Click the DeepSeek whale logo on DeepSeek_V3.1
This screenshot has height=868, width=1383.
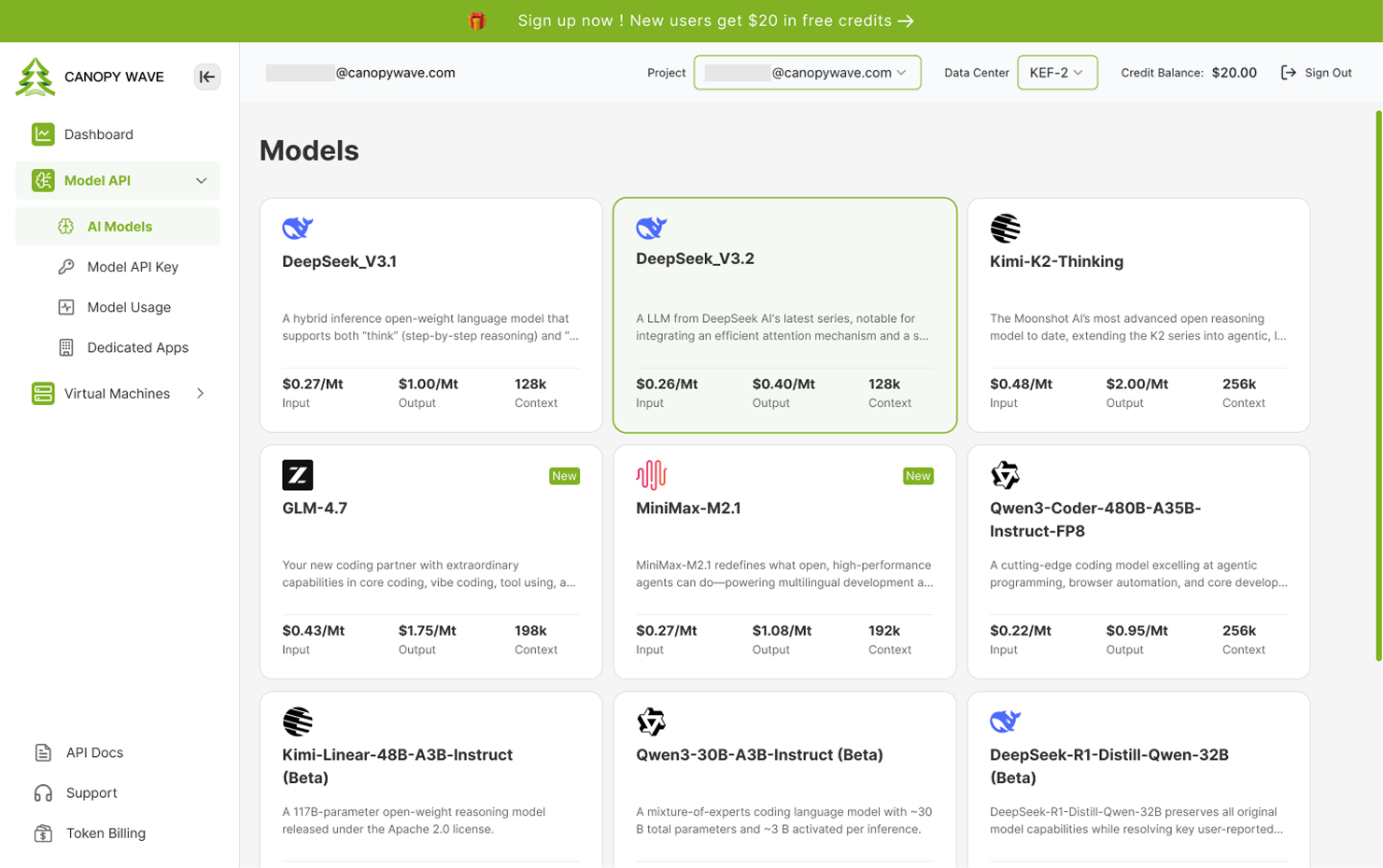point(297,227)
